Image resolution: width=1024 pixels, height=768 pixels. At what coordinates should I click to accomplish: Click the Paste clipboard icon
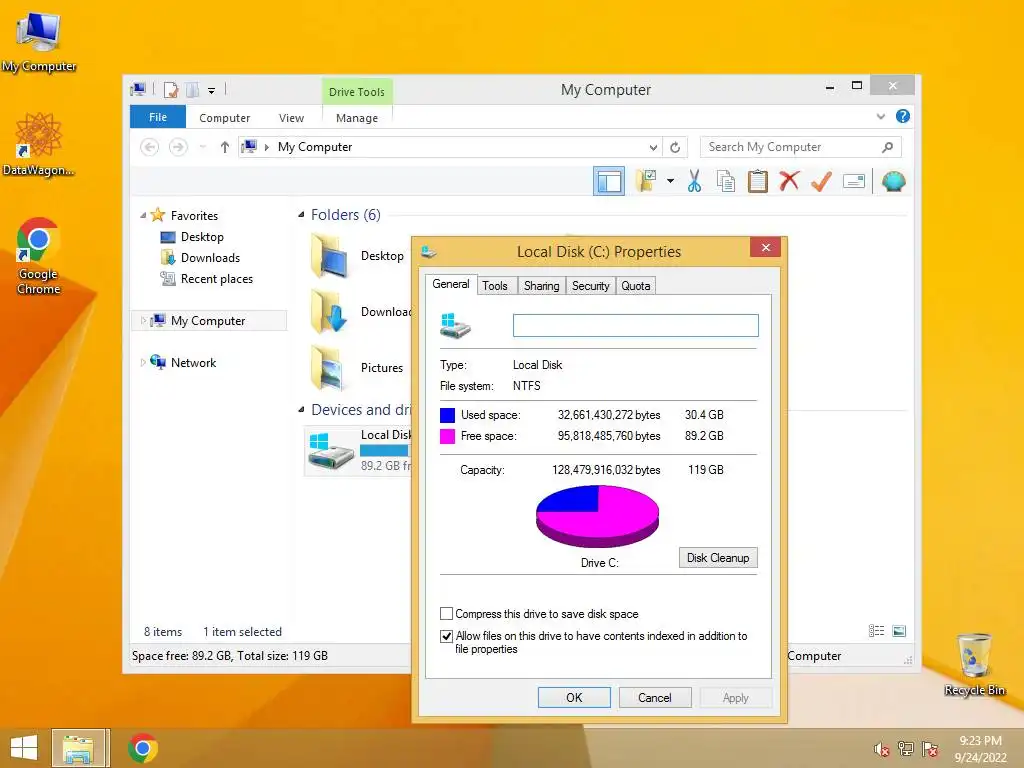pos(758,181)
